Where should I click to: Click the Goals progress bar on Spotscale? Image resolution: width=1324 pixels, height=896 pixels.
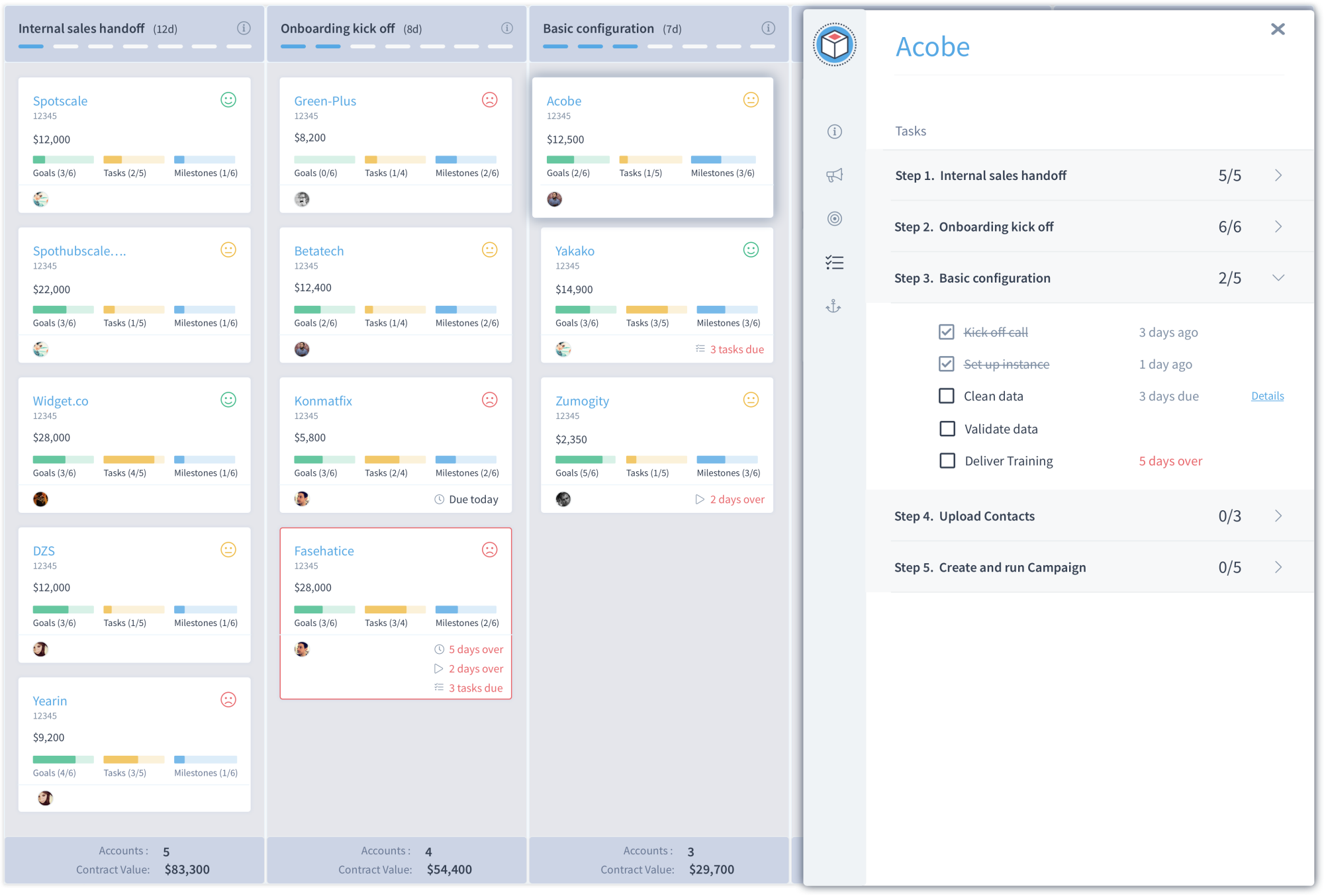pos(62,159)
